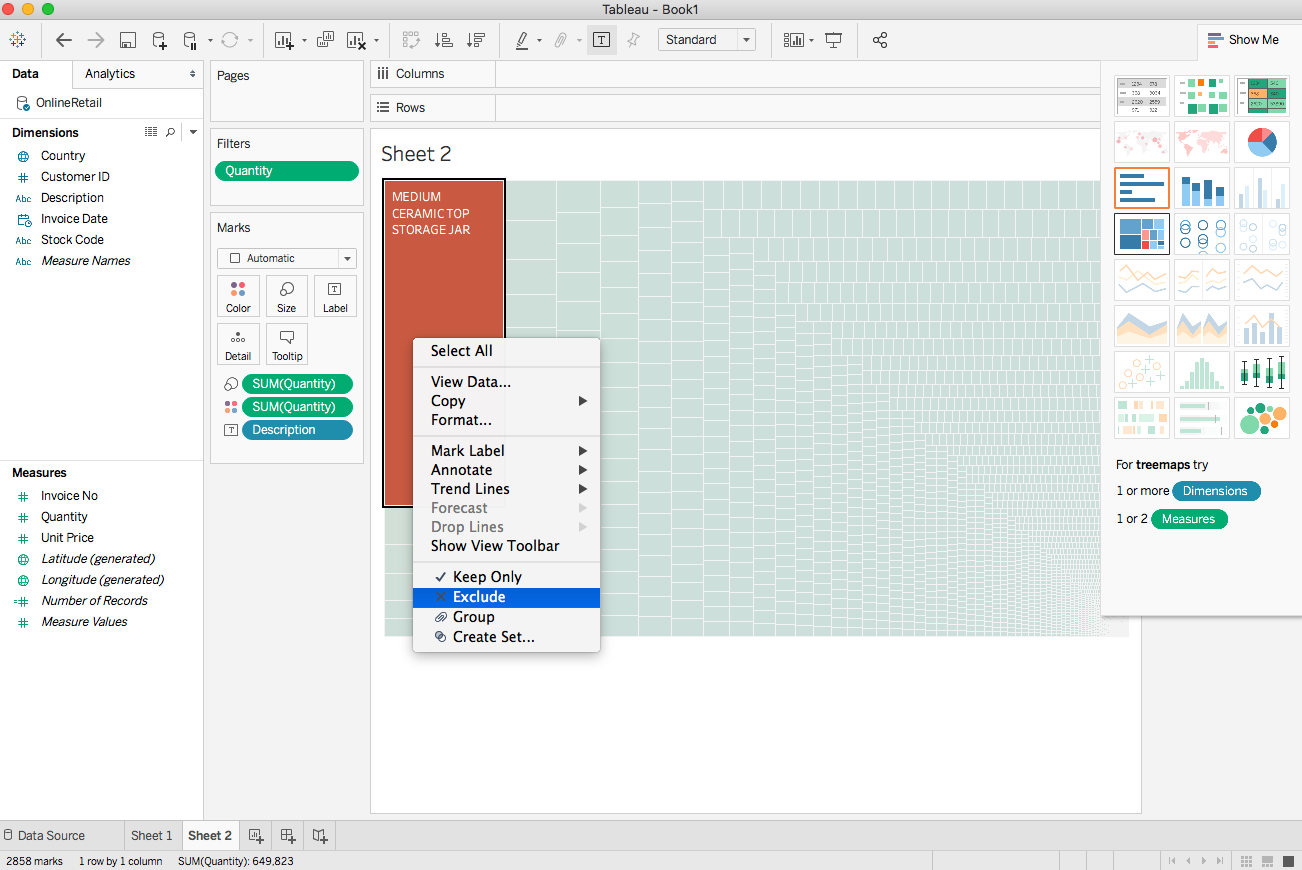
Task: Open the Color shelf on the Marks card
Action: 238,296
